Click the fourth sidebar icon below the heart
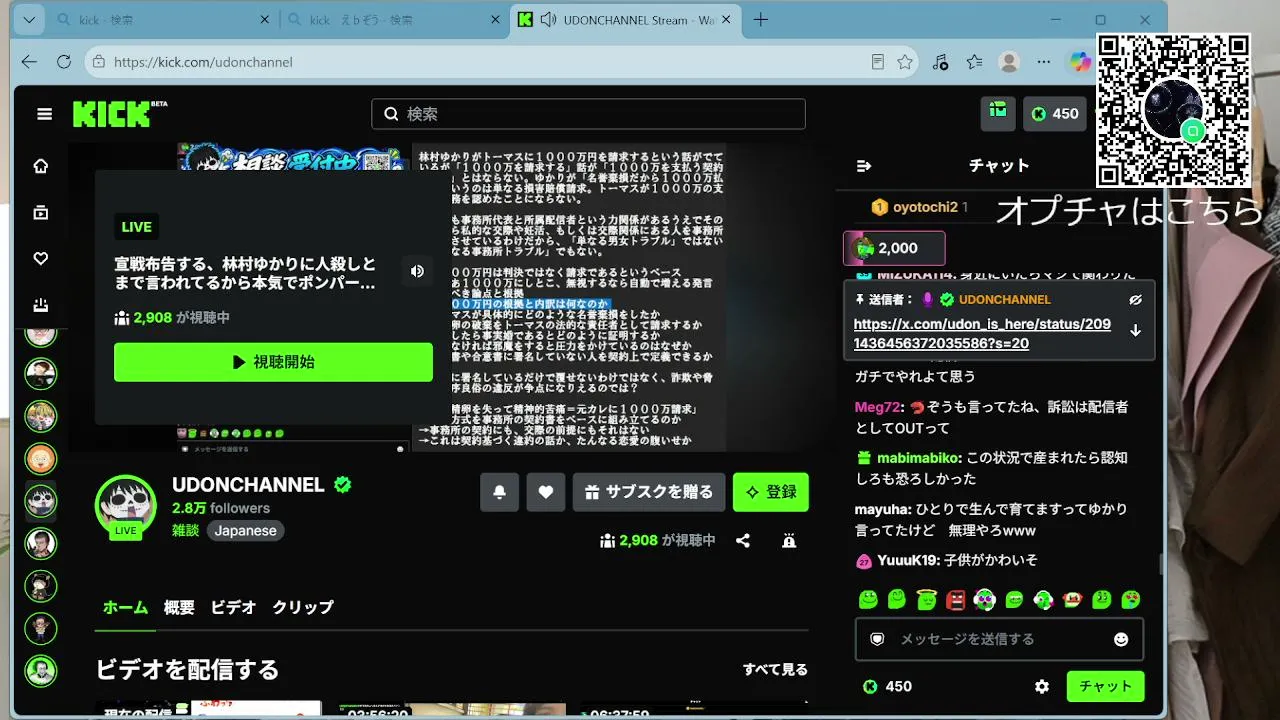Viewport: 1280px width, 720px height. [x=41, y=305]
